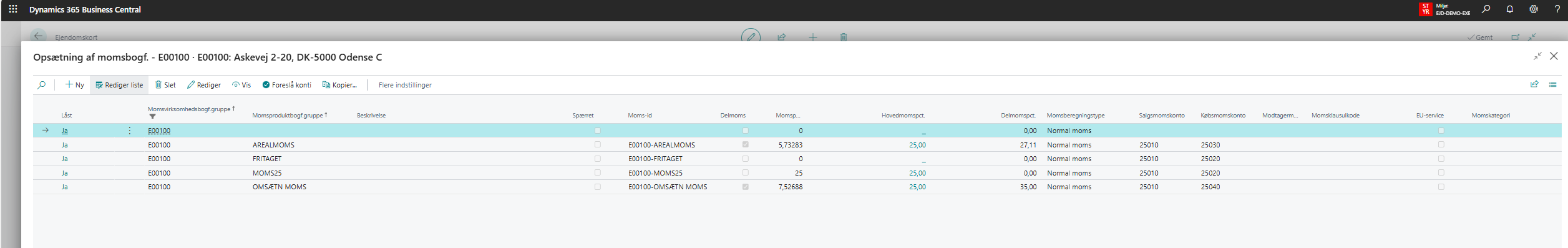The image size is (1568, 248).
Task: Open Momsberegningstype column header menu
Action: [x=1076, y=116]
